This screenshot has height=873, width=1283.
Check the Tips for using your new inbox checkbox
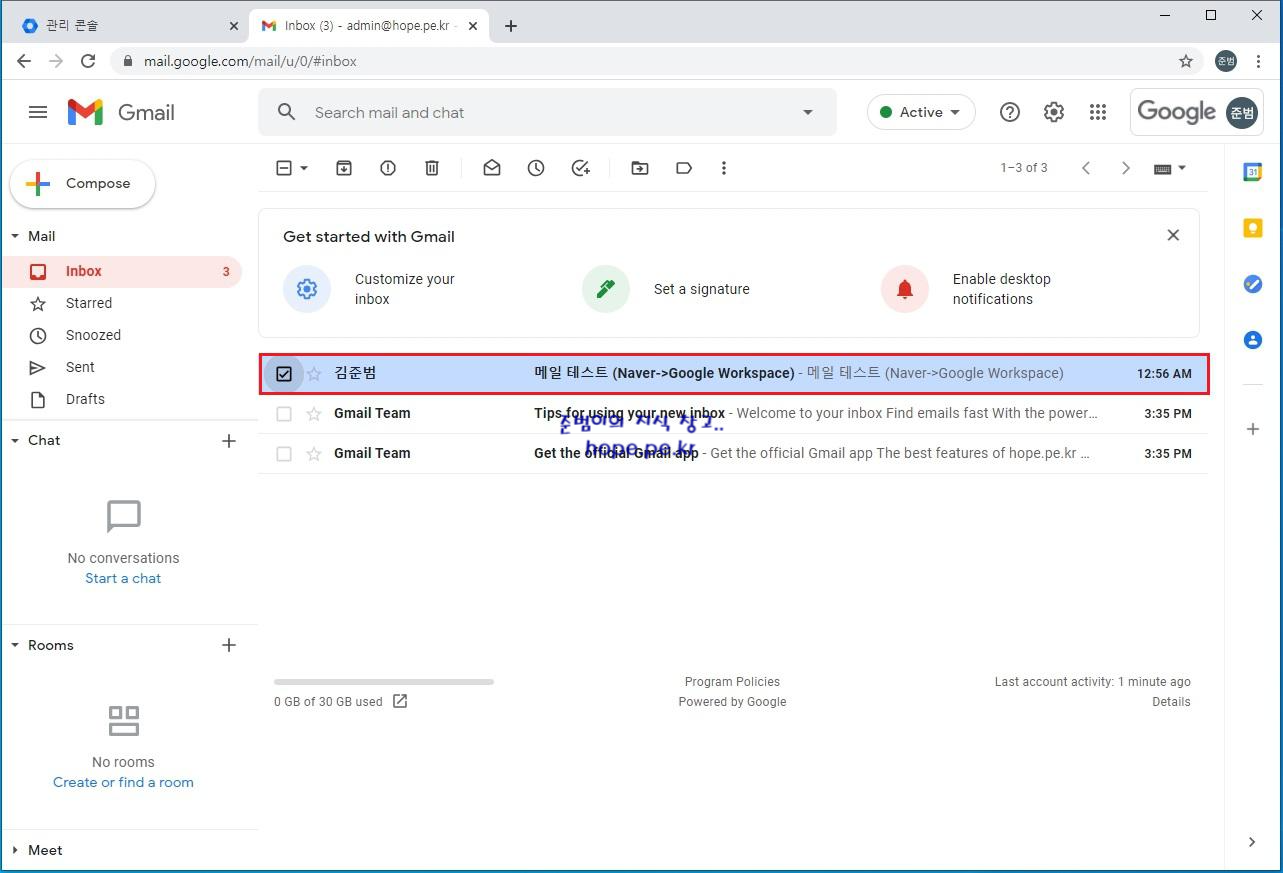pos(284,413)
